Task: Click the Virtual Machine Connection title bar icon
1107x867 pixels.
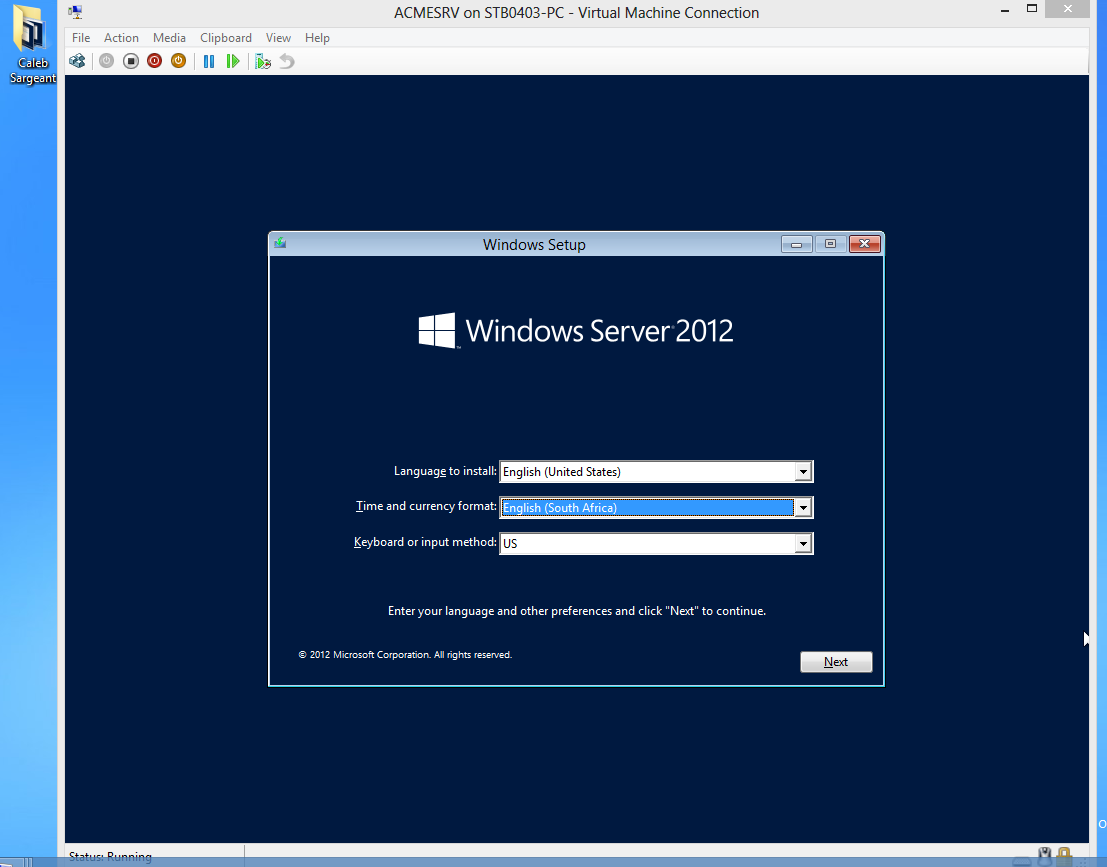Action: click(75, 12)
